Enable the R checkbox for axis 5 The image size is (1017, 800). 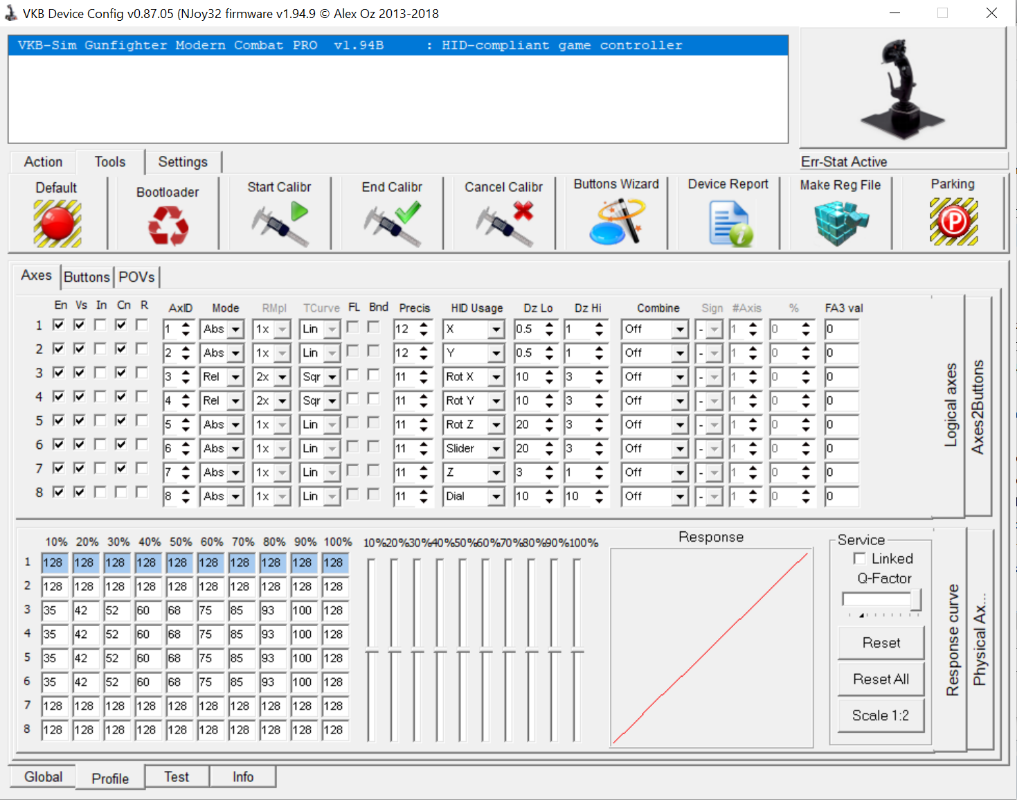click(142, 420)
